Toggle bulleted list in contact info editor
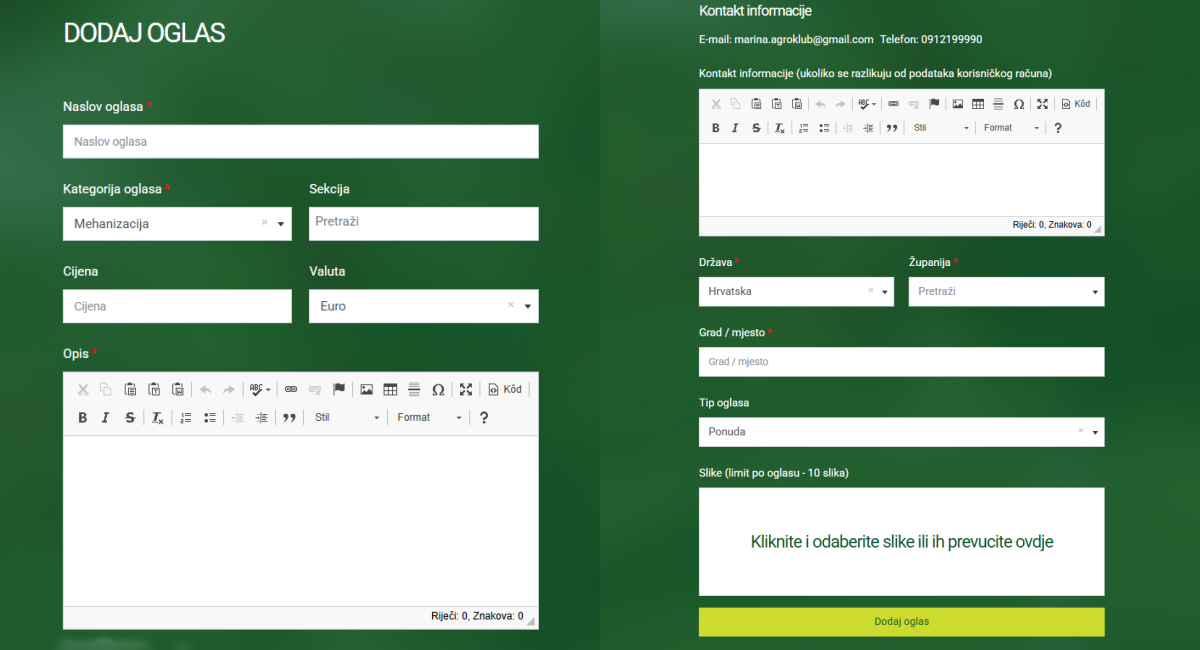Viewport: 1200px width, 650px height. pos(824,128)
